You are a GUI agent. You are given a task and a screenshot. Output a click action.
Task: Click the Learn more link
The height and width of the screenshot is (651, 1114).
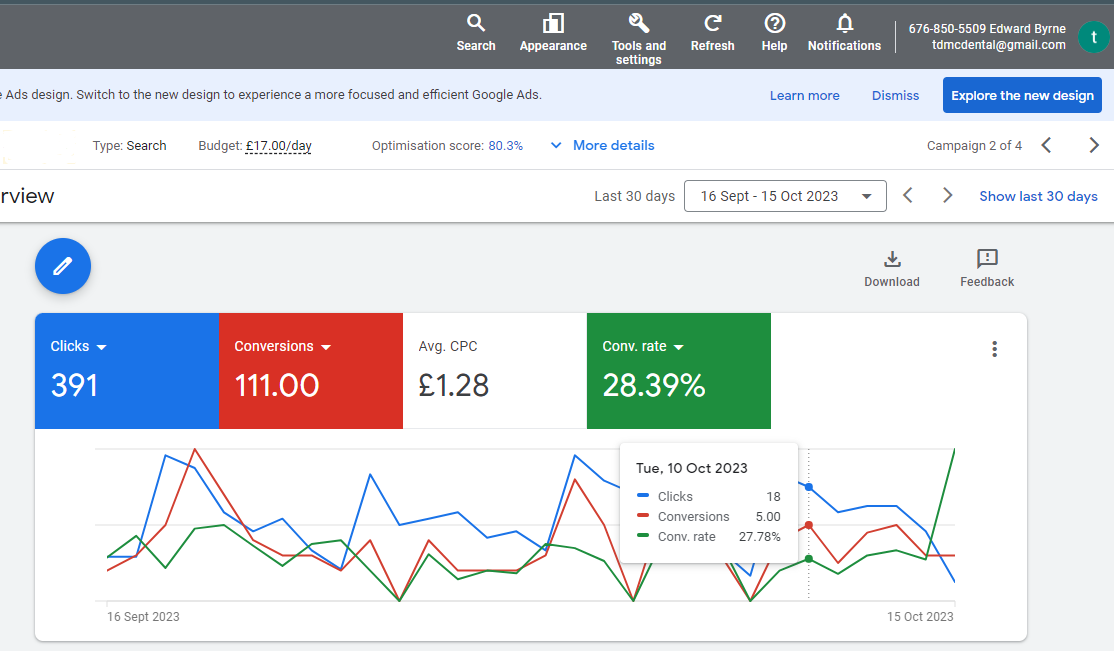(804, 94)
